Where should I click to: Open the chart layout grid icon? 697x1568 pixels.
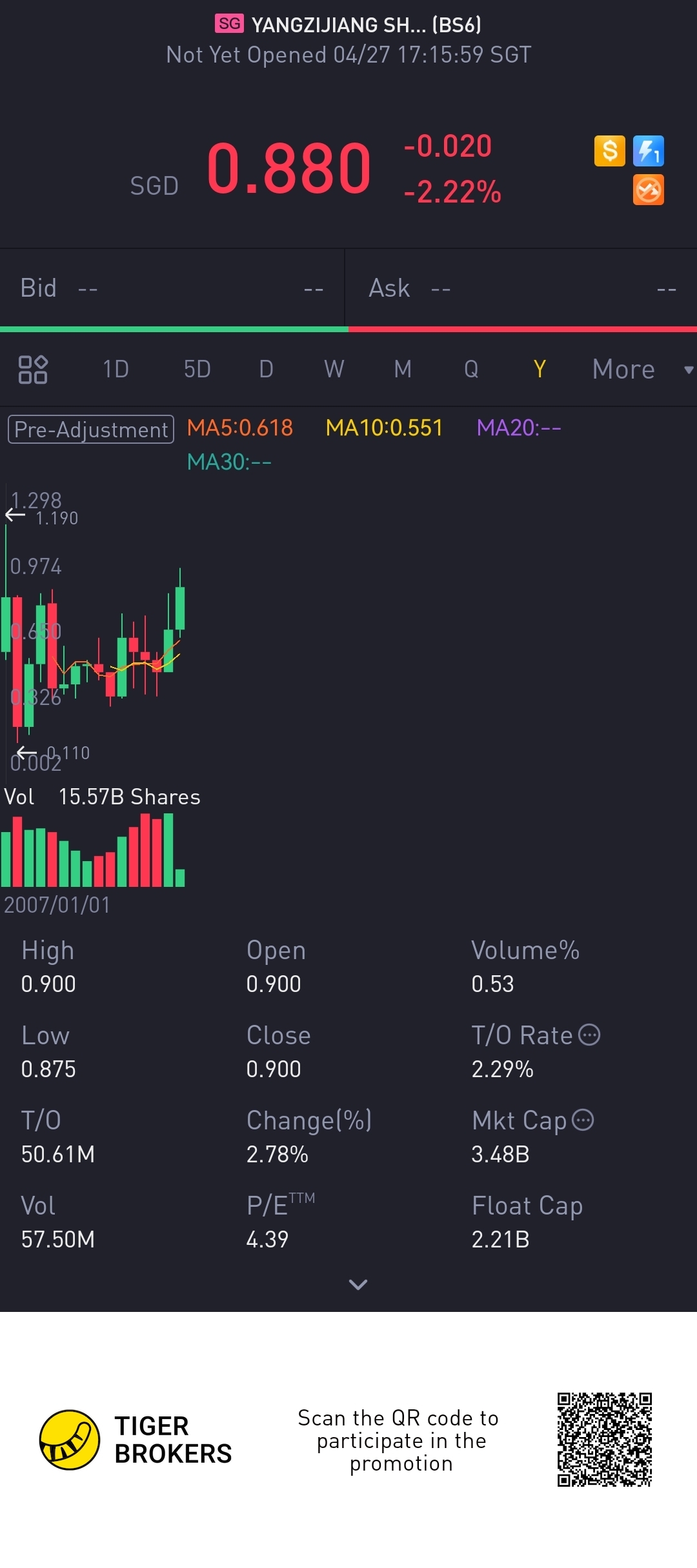click(33, 370)
